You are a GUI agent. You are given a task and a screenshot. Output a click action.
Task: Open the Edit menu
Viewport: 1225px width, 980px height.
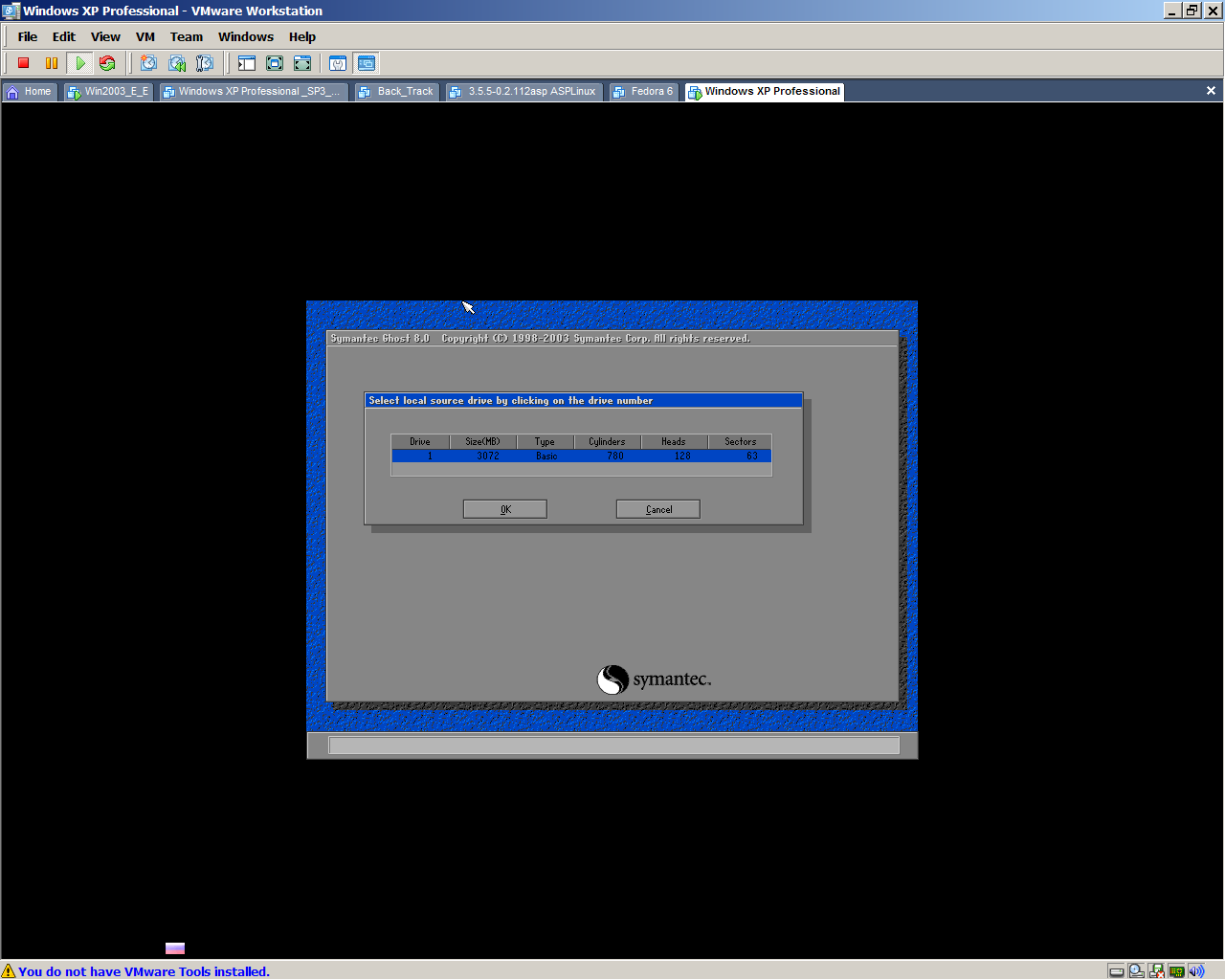(64, 36)
